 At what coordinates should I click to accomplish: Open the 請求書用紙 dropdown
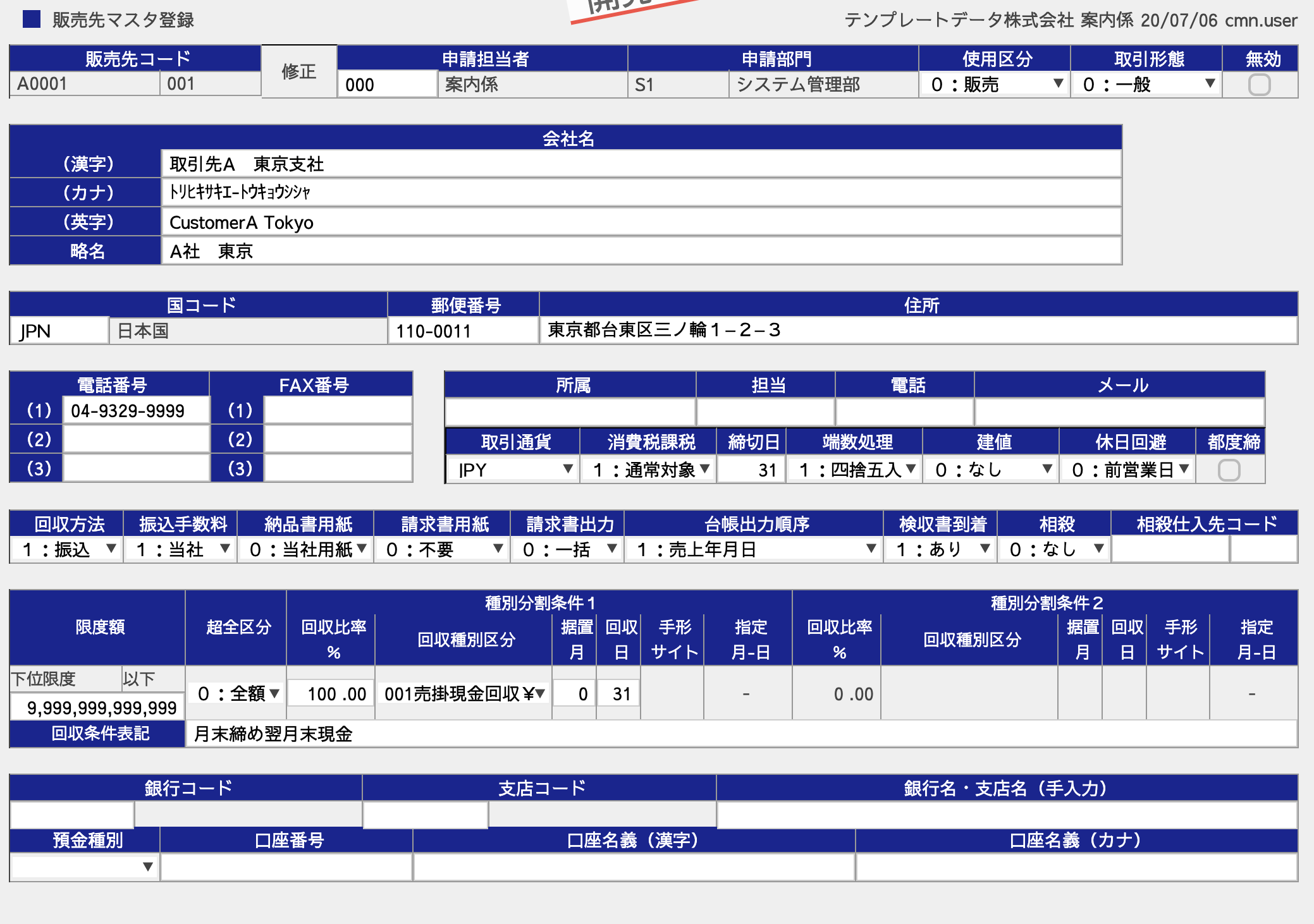pyautogui.click(x=443, y=549)
